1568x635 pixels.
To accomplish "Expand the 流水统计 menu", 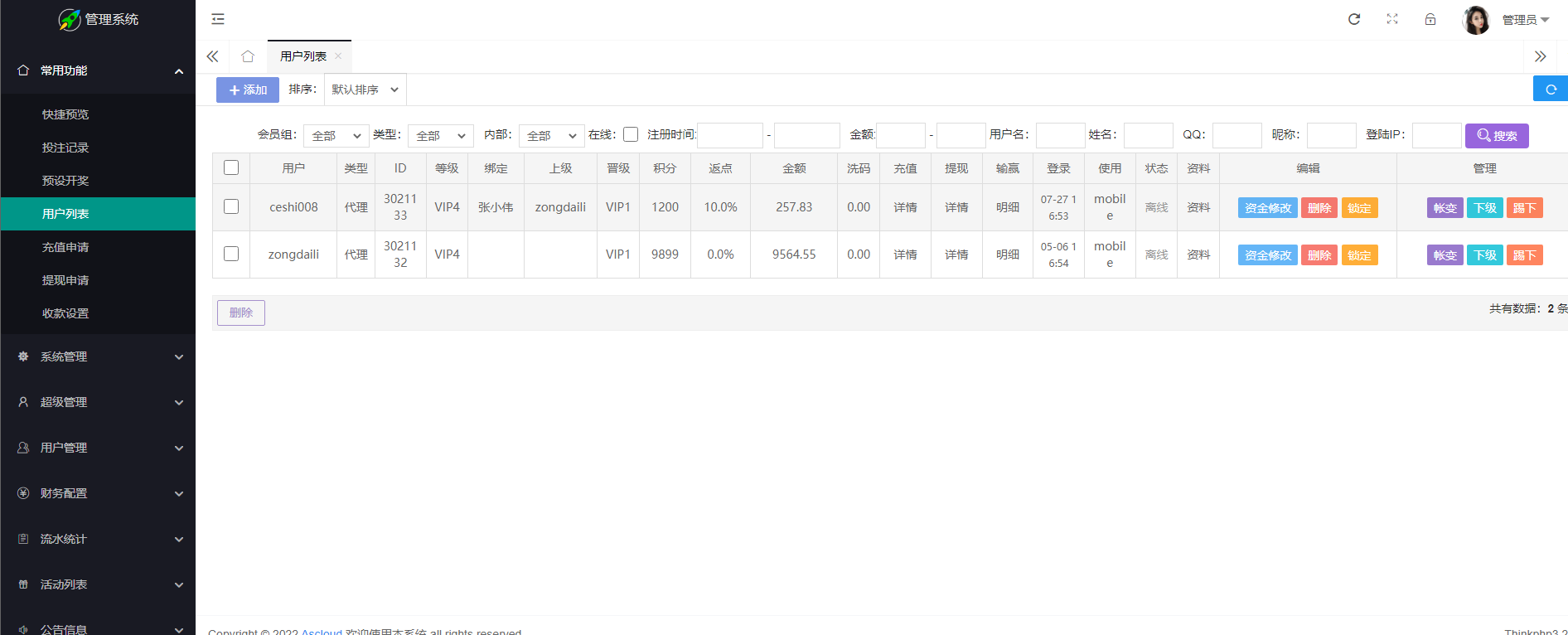I will [x=98, y=539].
